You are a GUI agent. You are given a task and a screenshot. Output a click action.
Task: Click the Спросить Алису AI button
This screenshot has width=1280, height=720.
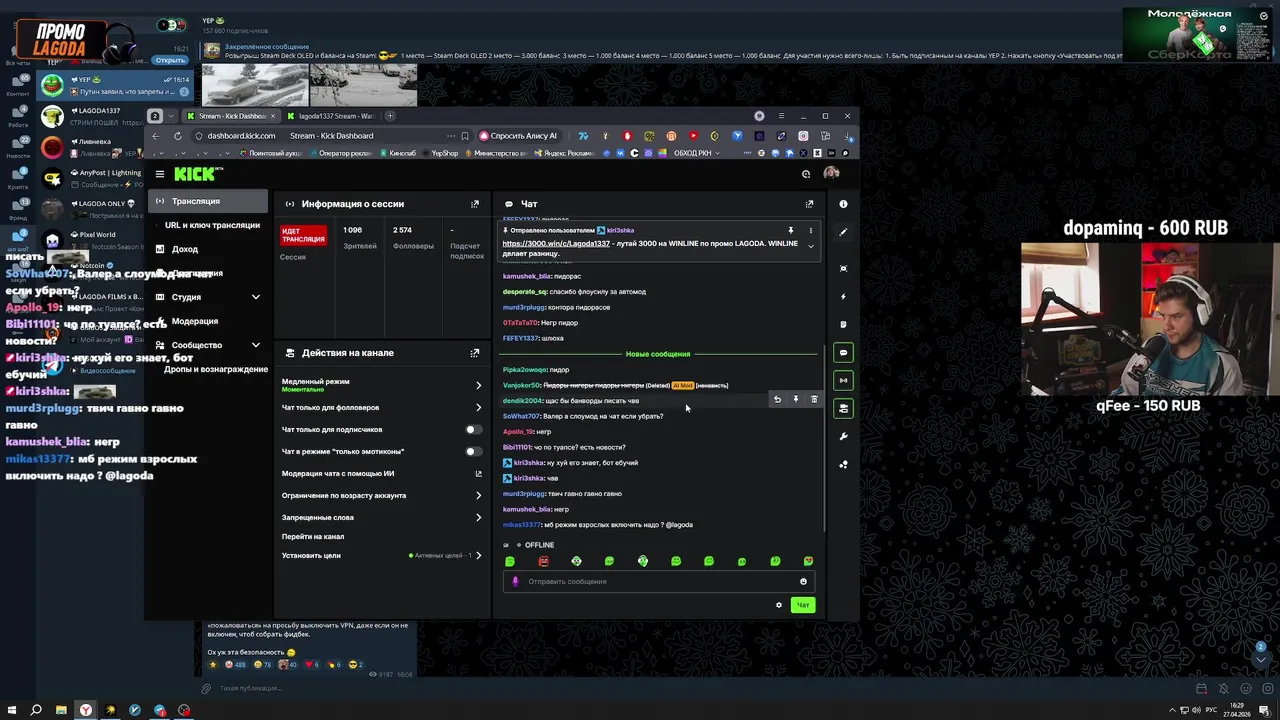[x=518, y=136]
